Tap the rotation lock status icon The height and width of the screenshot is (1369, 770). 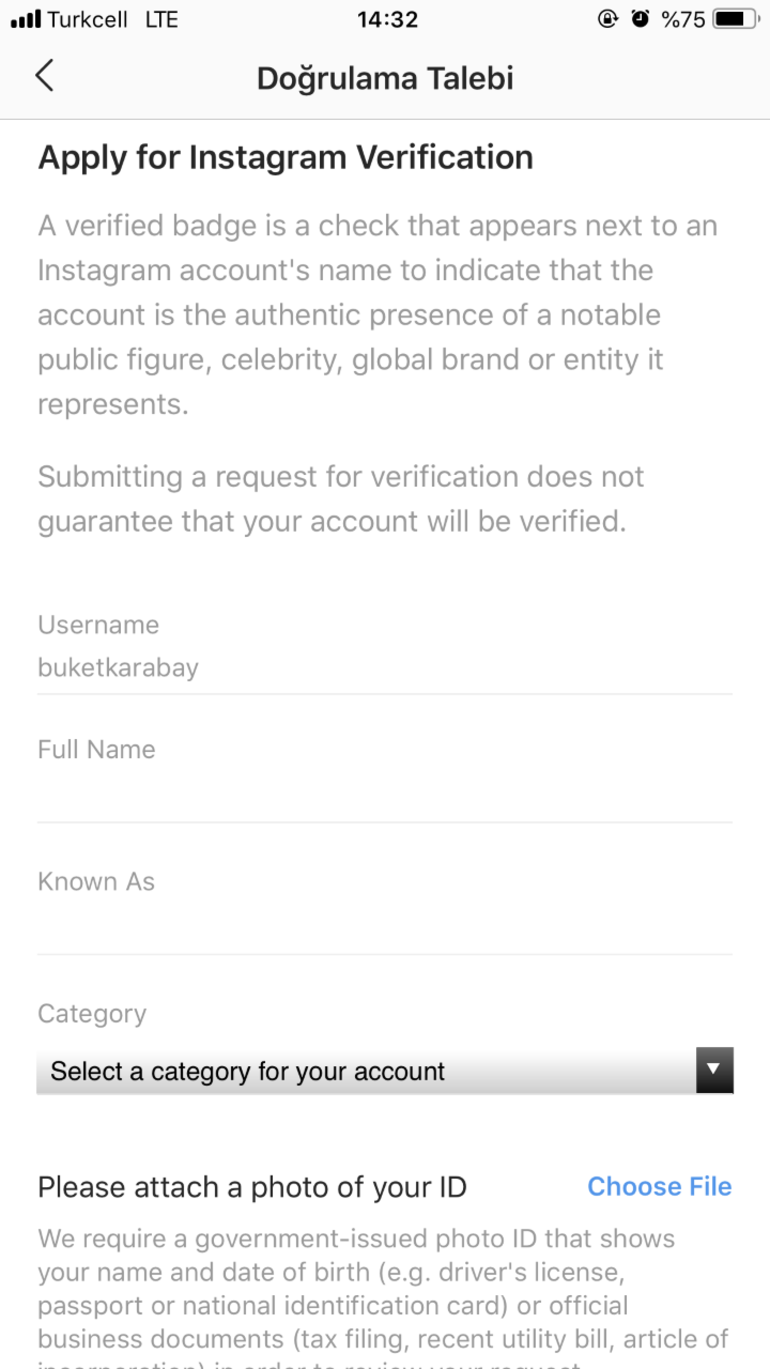point(607,19)
